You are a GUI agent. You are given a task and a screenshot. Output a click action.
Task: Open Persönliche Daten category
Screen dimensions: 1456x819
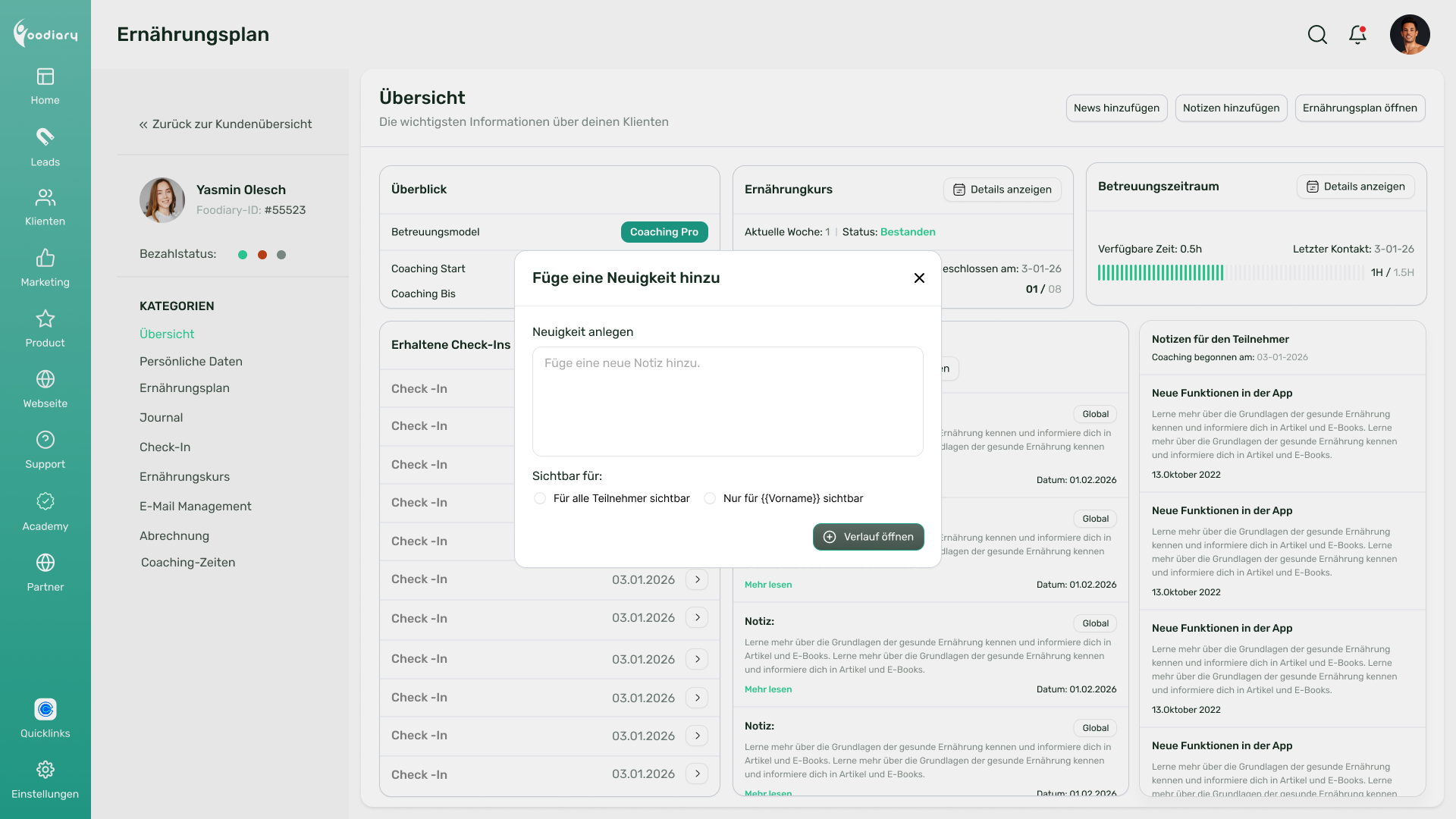190,362
